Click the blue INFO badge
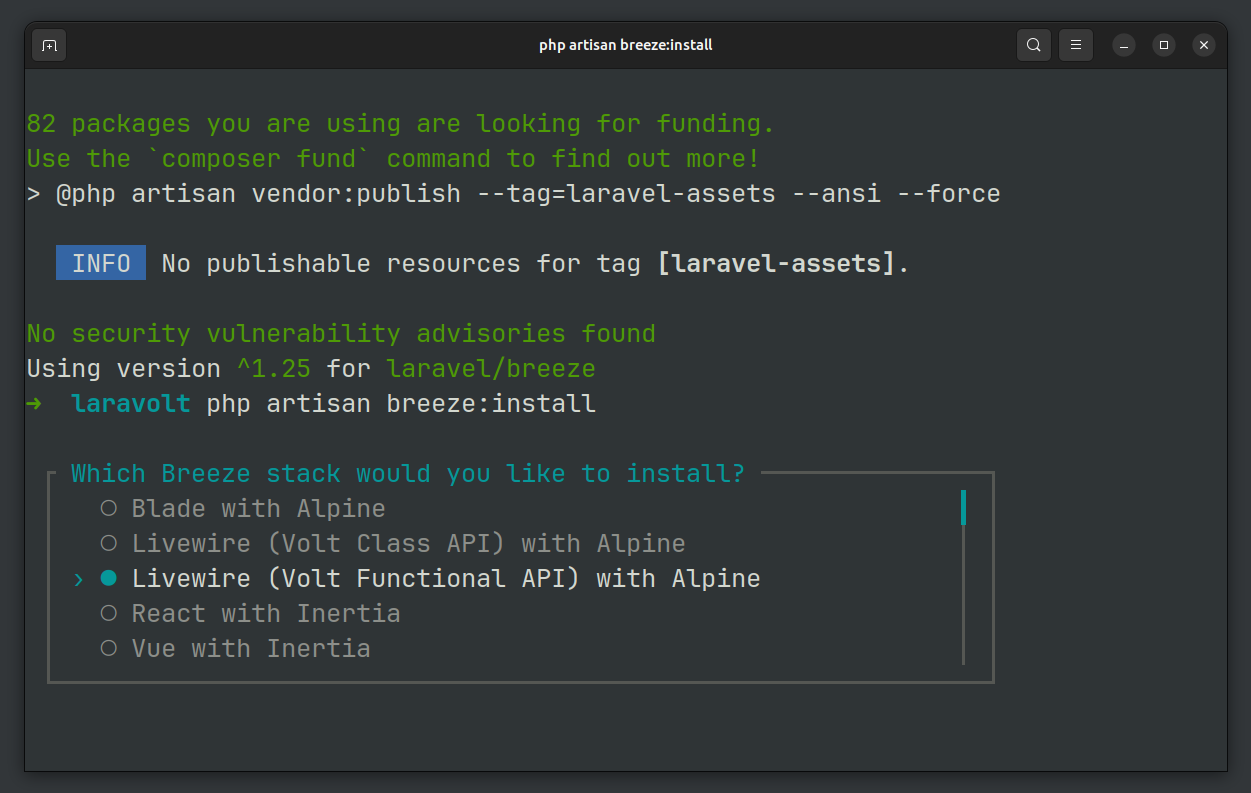The height and width of the screenshot is (793, 1251). pyautogui.click(x=101, y=264)
